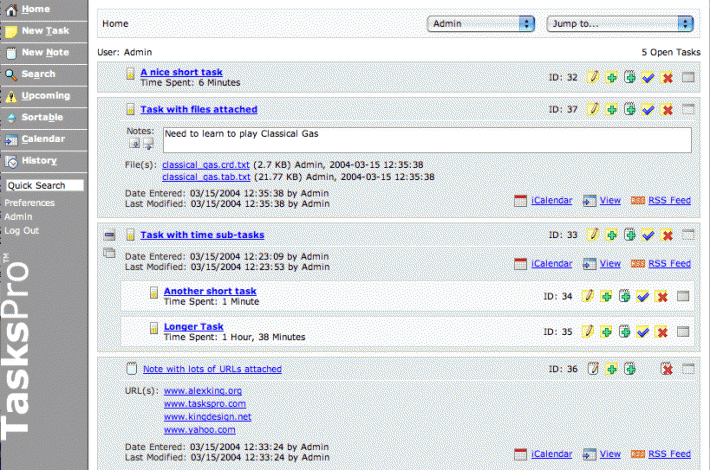
Task: Toggle details window icon for task ID 33
Action: 688,235
